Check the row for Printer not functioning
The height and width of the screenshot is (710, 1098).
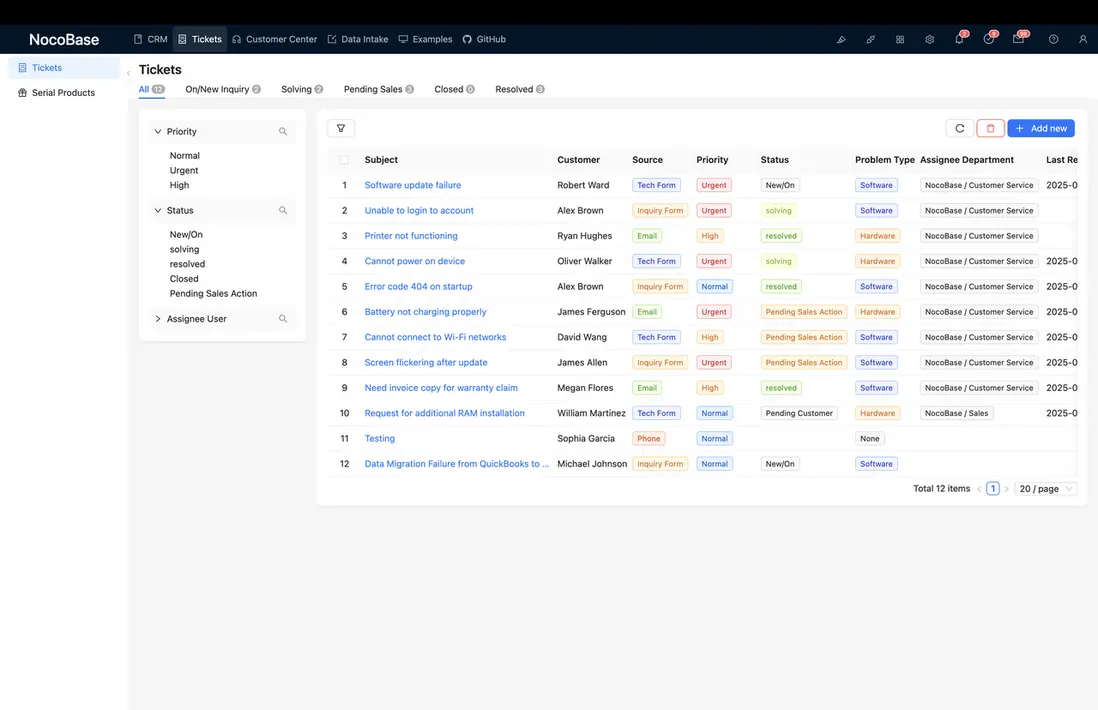(343, 235)
